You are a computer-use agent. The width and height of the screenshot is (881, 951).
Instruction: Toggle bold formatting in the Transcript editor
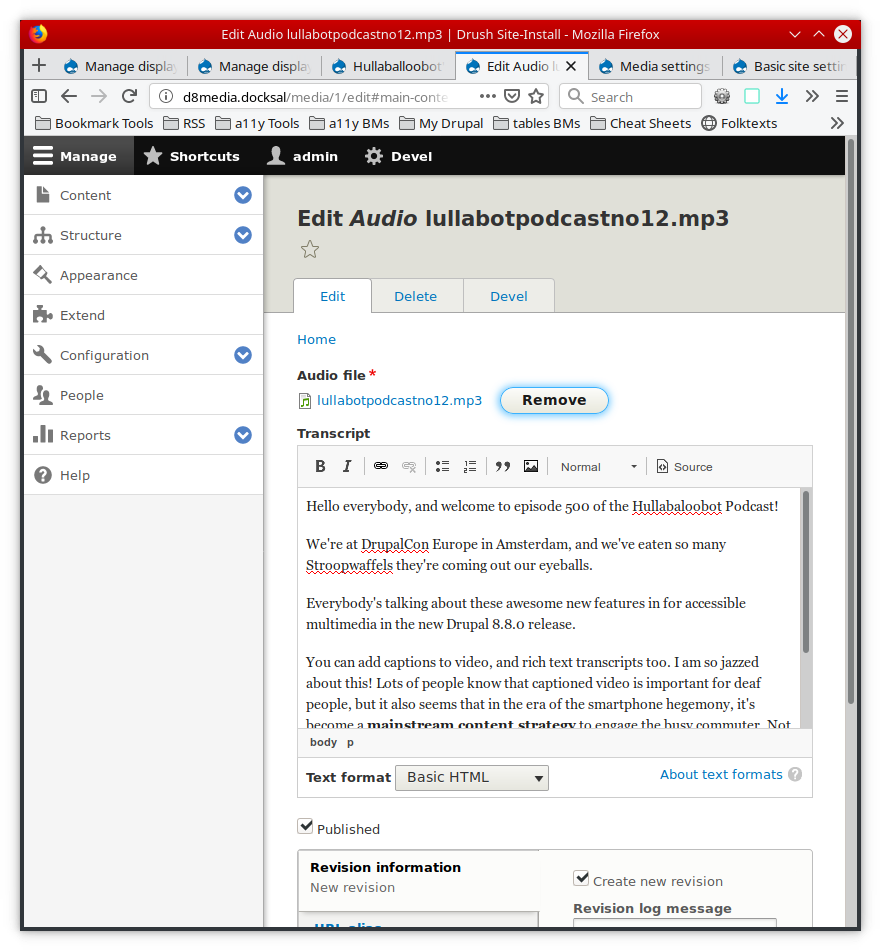320,466
